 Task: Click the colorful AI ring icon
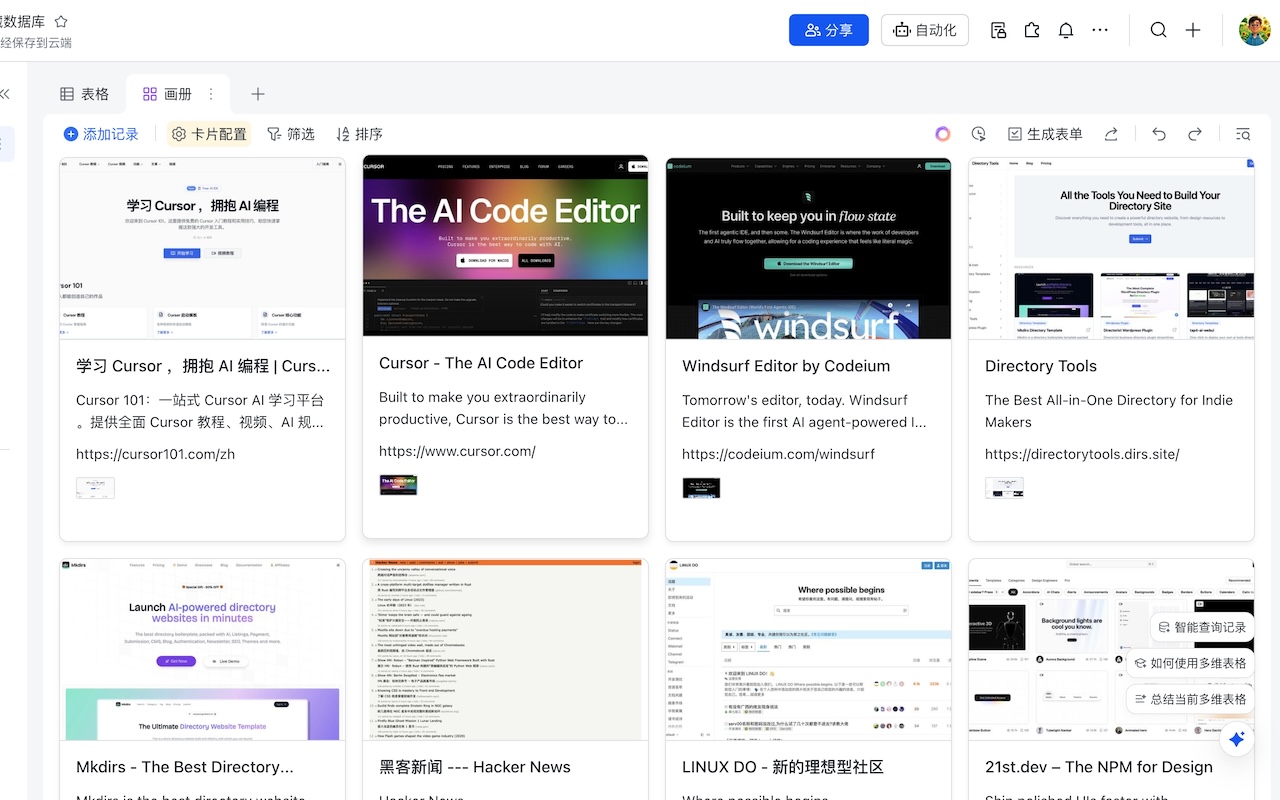[943, 134]
